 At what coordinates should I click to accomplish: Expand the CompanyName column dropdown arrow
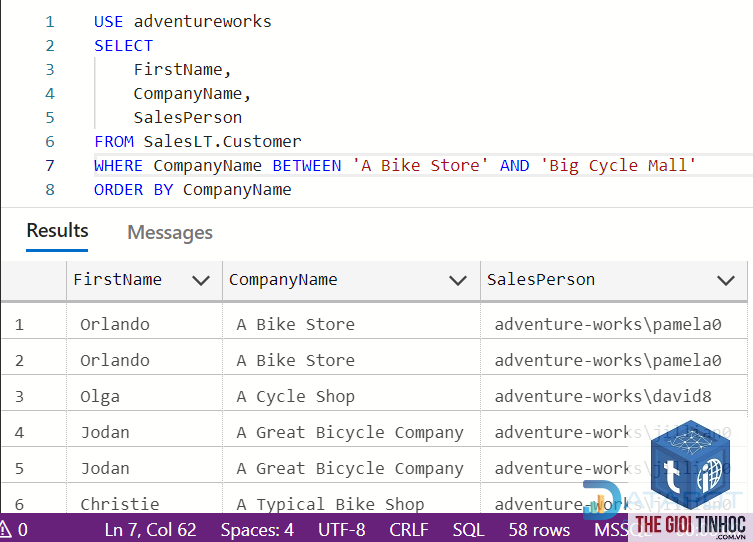458,280
